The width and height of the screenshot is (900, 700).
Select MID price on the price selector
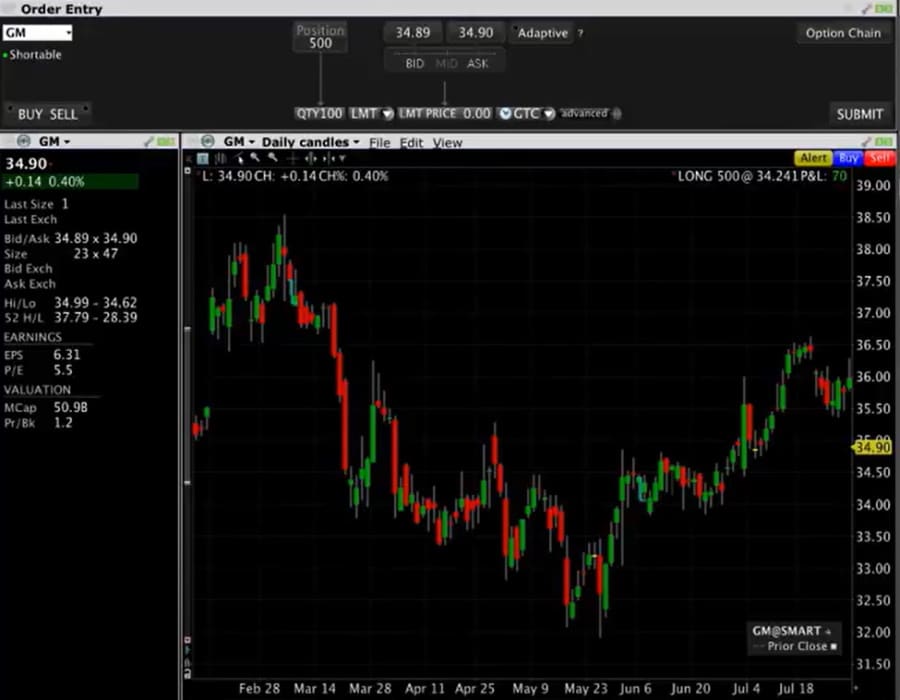coord(446,64)
